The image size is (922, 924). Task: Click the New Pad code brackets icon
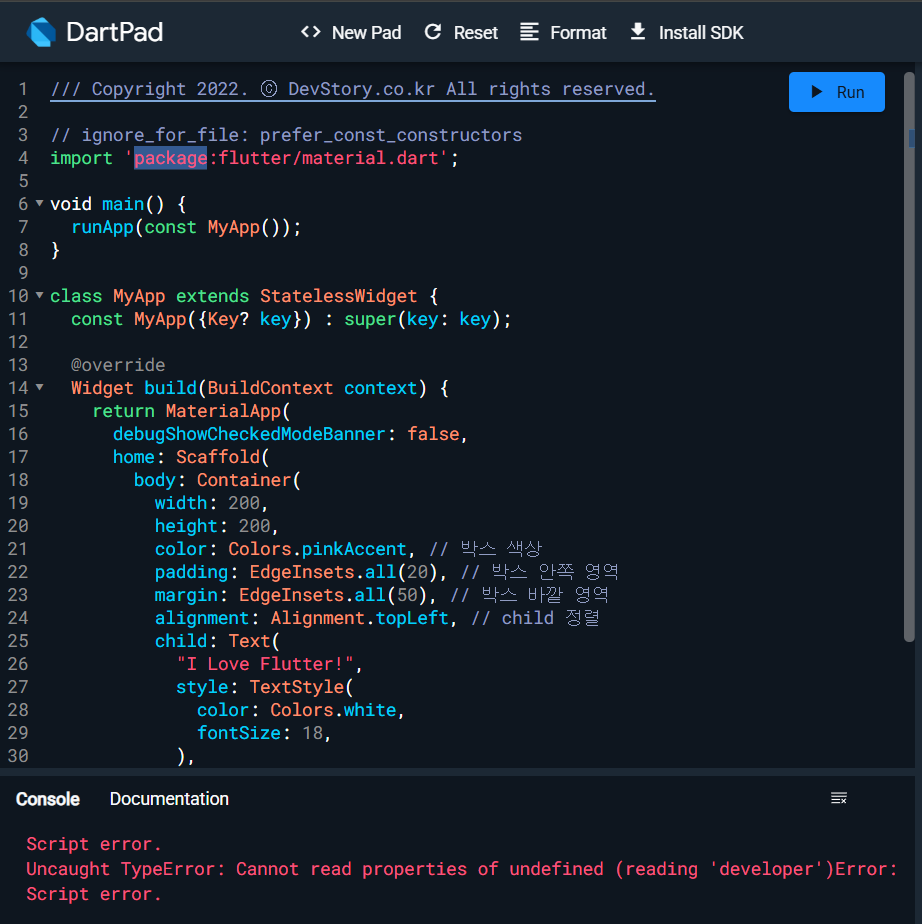310,32
